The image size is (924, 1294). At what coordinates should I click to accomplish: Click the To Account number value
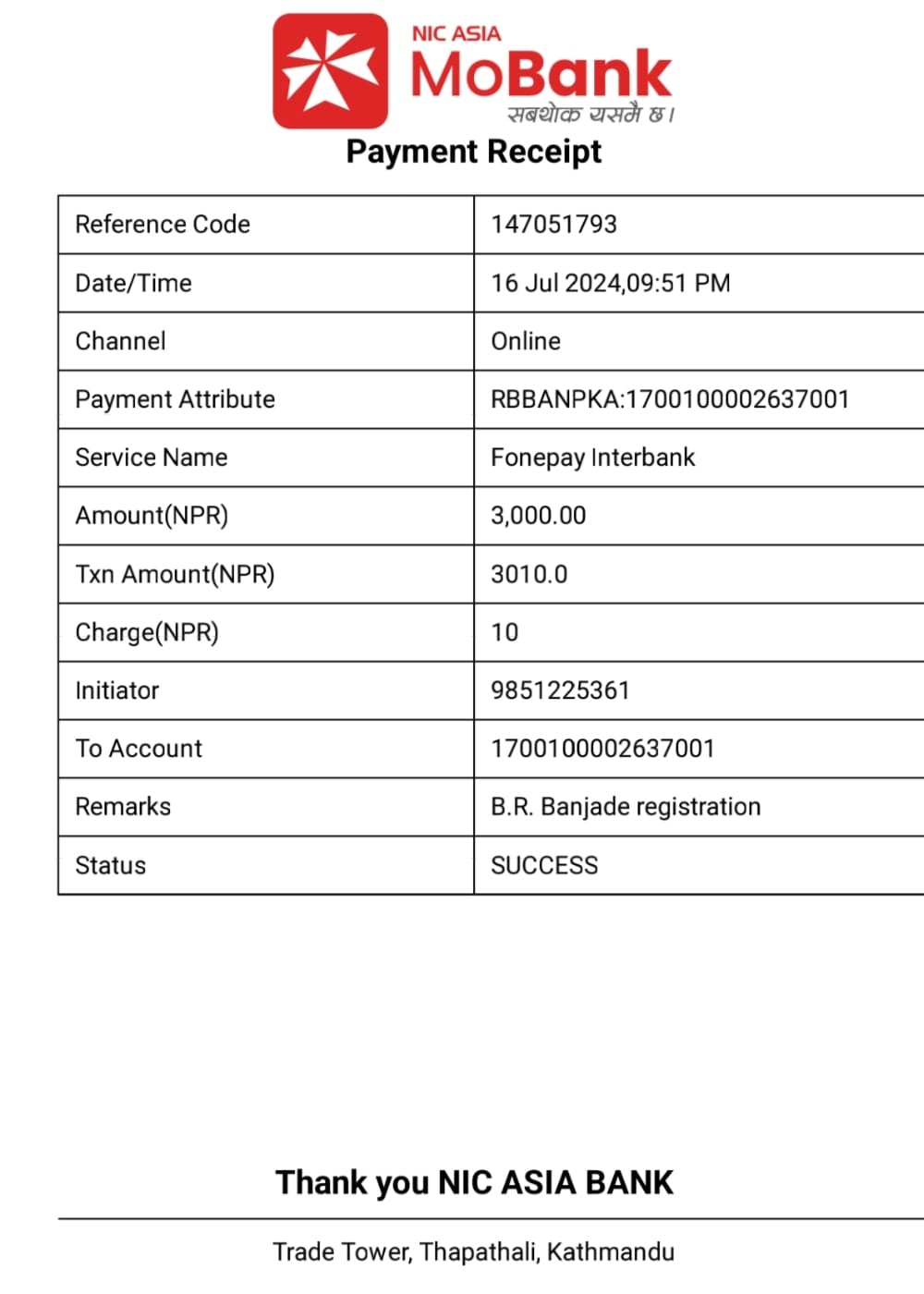tap(602, 749)
